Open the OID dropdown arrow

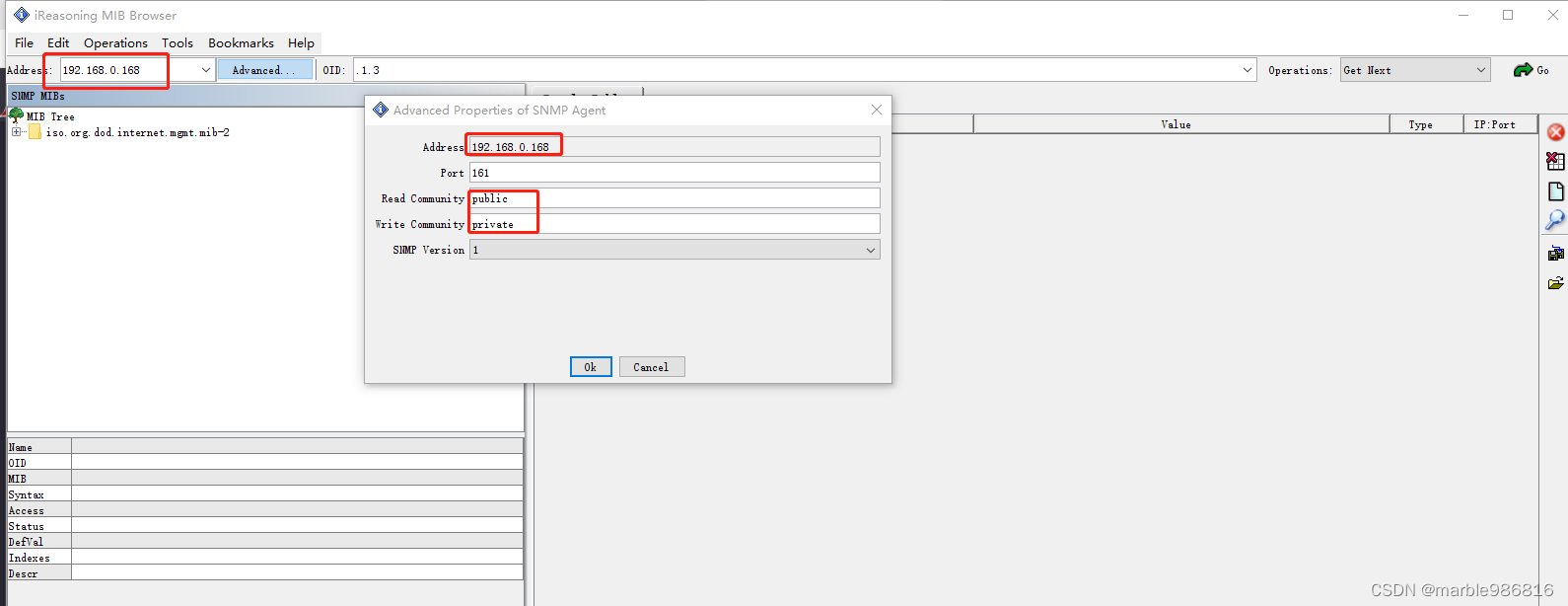coord(1247,70)
